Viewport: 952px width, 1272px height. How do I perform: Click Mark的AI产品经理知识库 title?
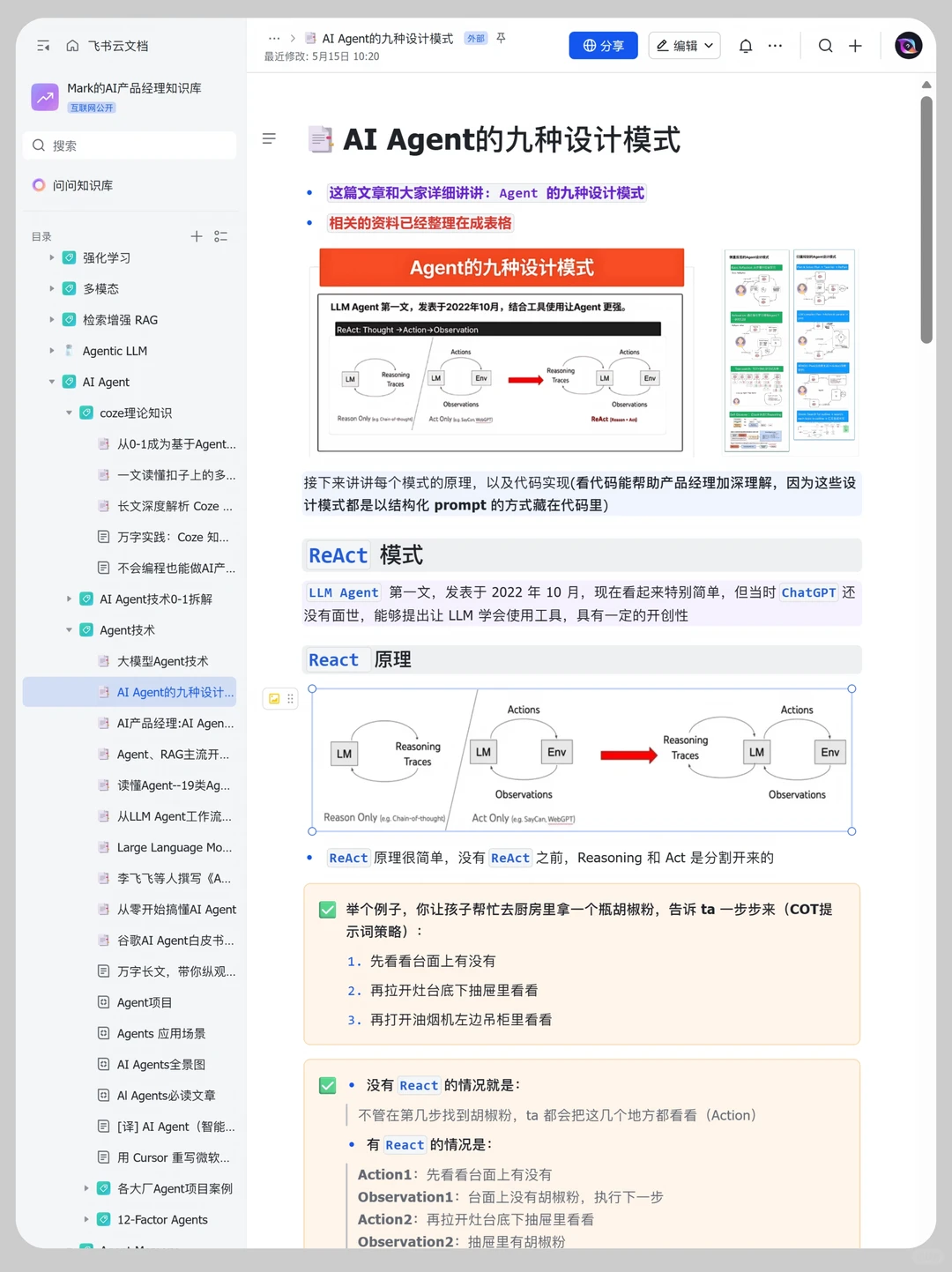(x=134, y=88)
